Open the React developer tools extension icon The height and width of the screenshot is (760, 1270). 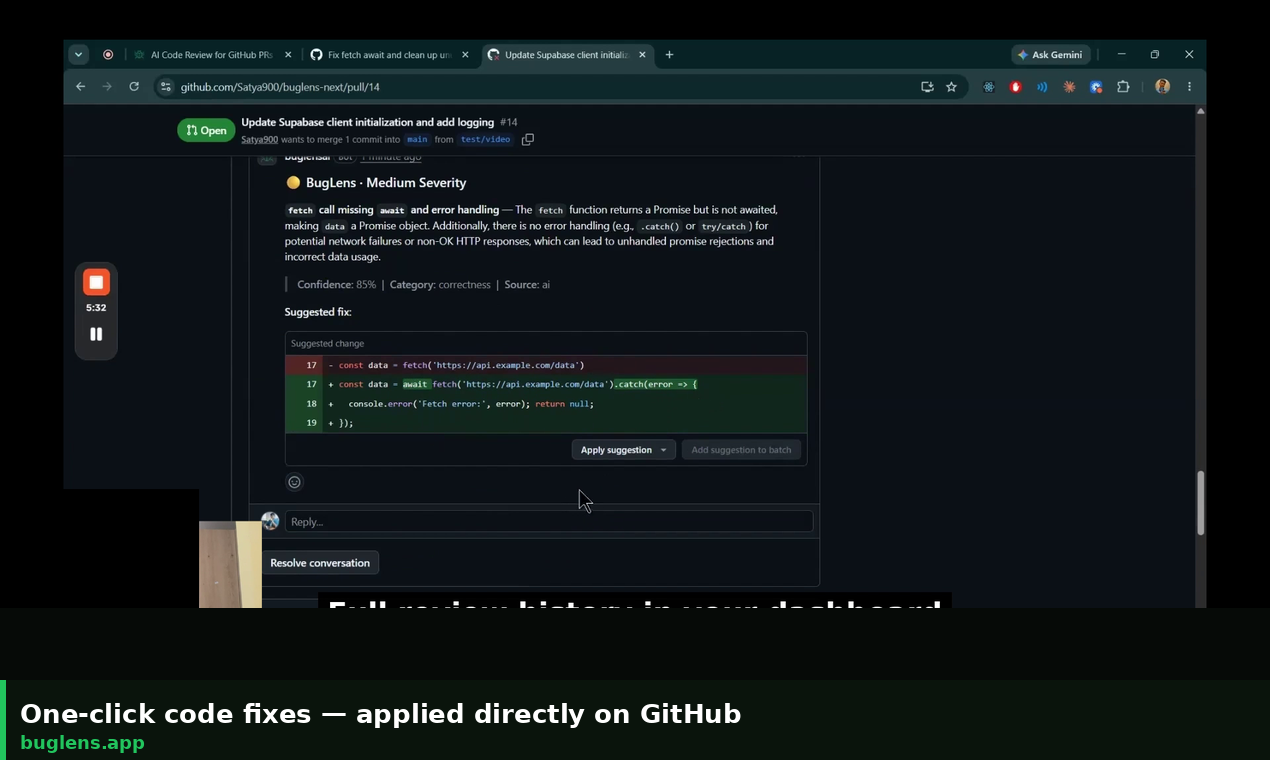point(989,87)
